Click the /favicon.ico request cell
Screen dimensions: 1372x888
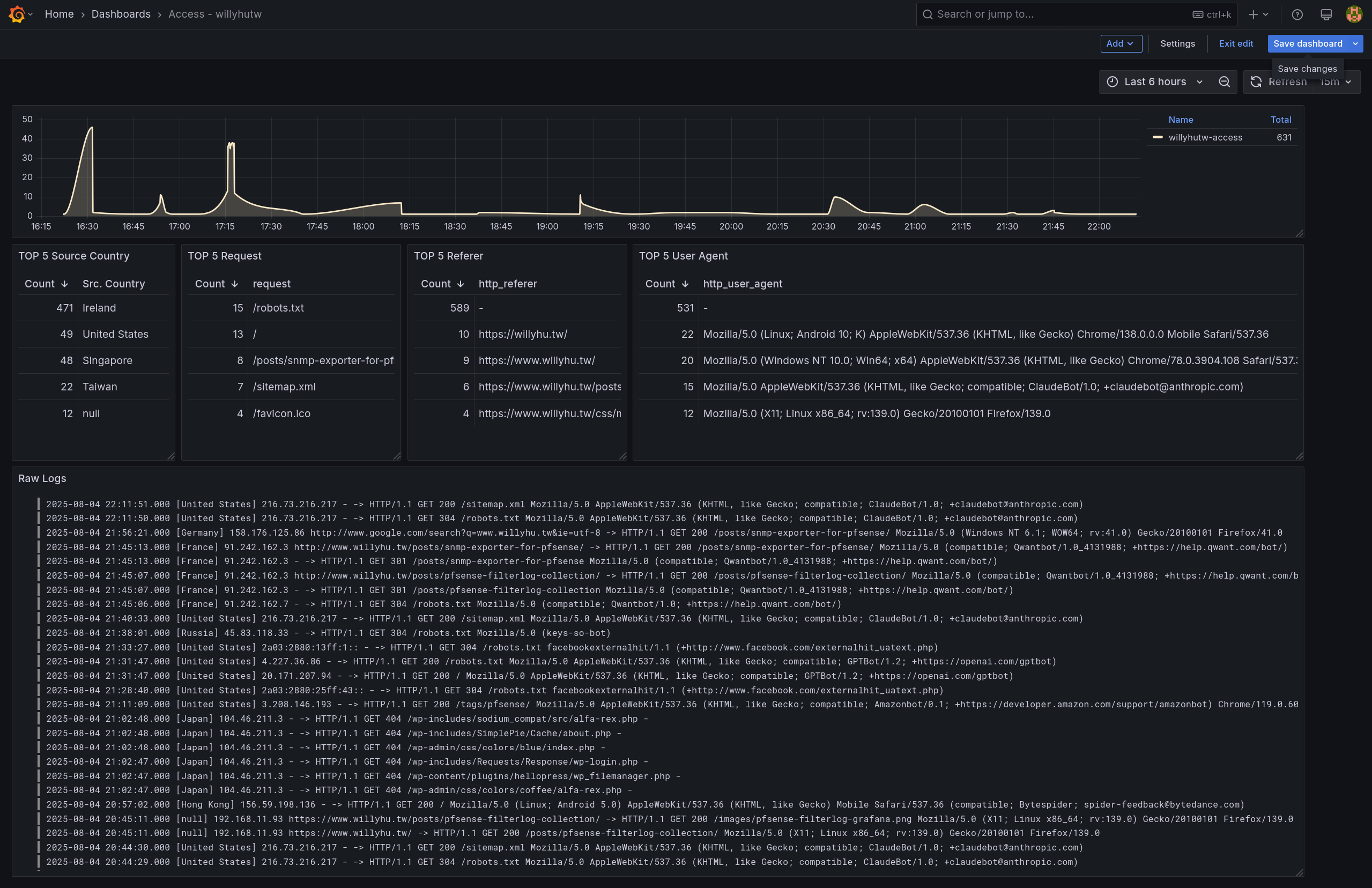click(x=322, y=413)
